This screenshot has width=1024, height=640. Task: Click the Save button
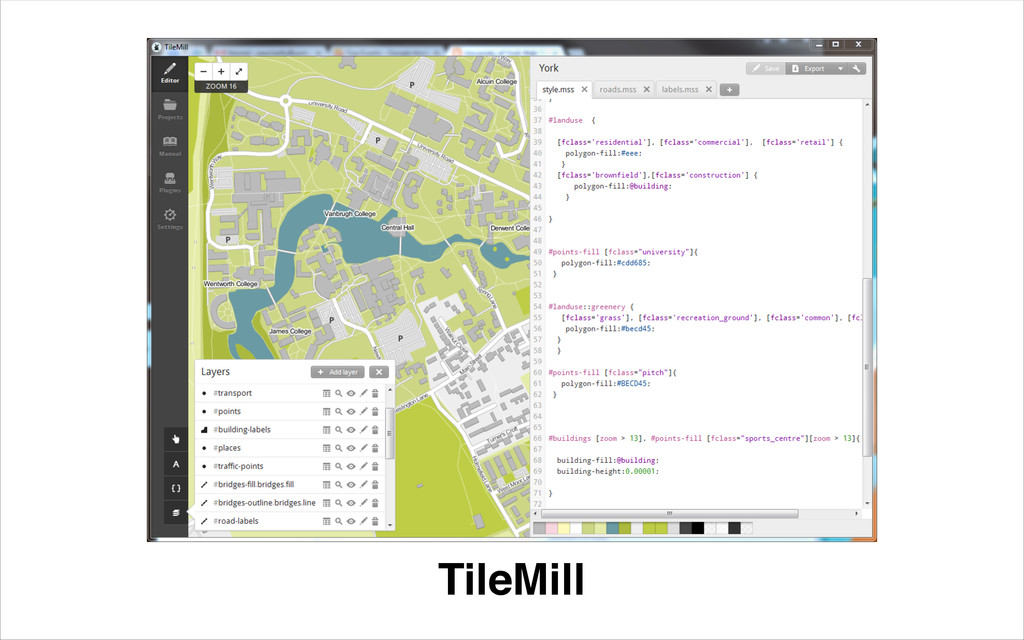coord(765,69)
